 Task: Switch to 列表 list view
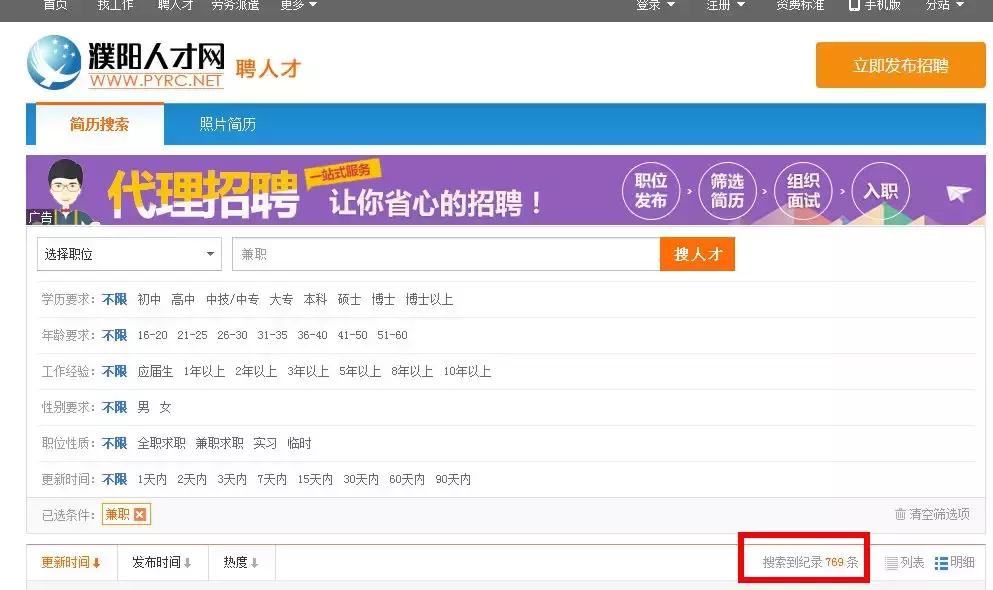coord(903,562)
